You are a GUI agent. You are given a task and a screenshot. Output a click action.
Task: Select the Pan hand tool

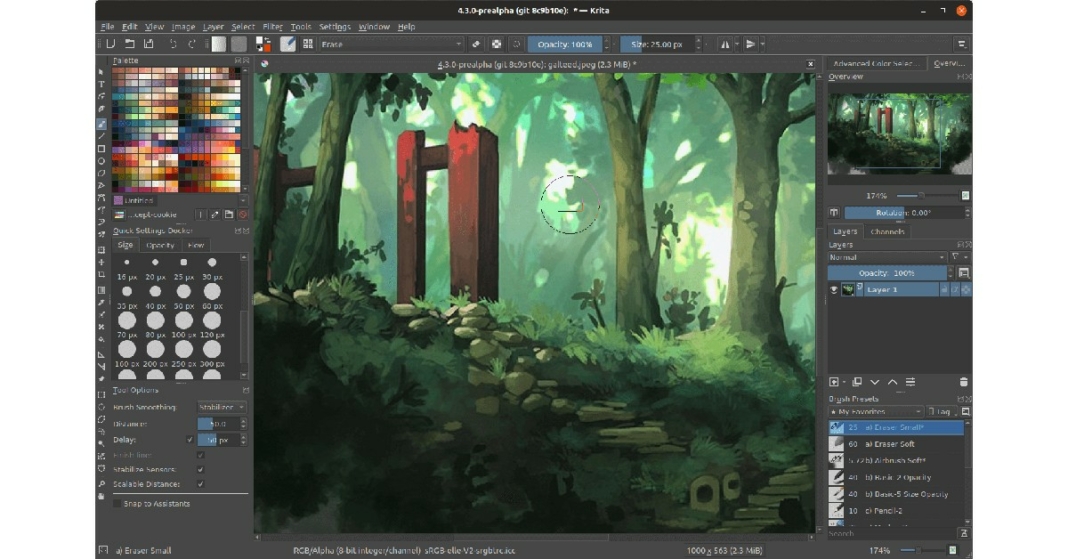[x=101, y=496]
